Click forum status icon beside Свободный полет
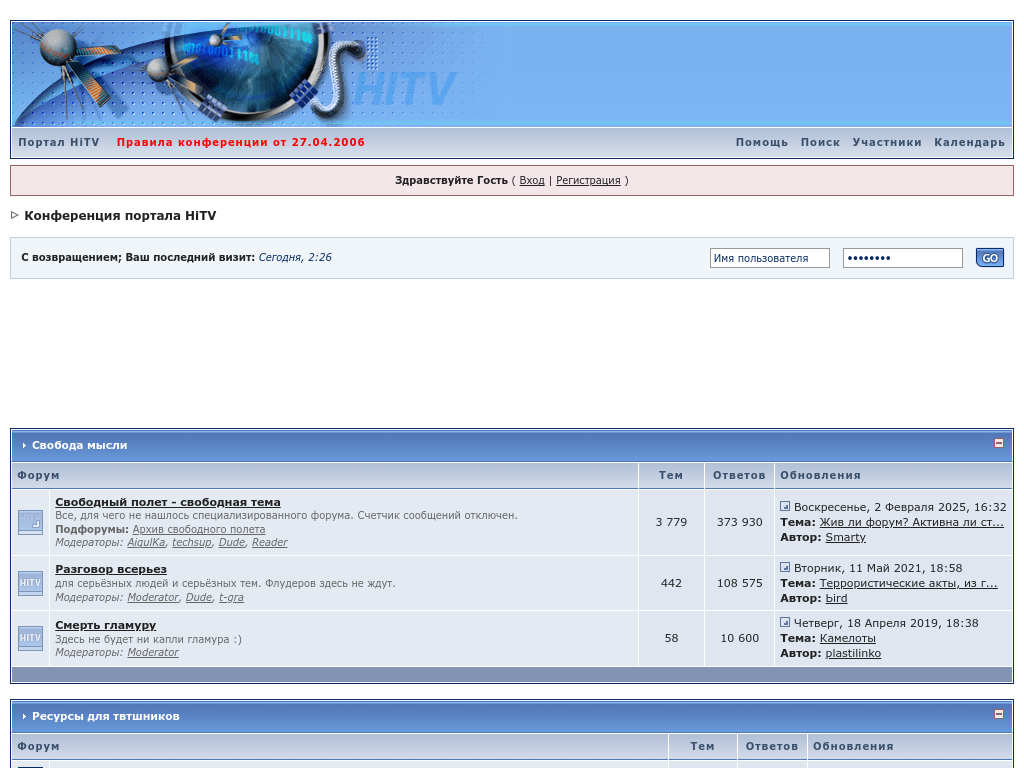This screenshot has height=768, width=1024. pos(31,522)
